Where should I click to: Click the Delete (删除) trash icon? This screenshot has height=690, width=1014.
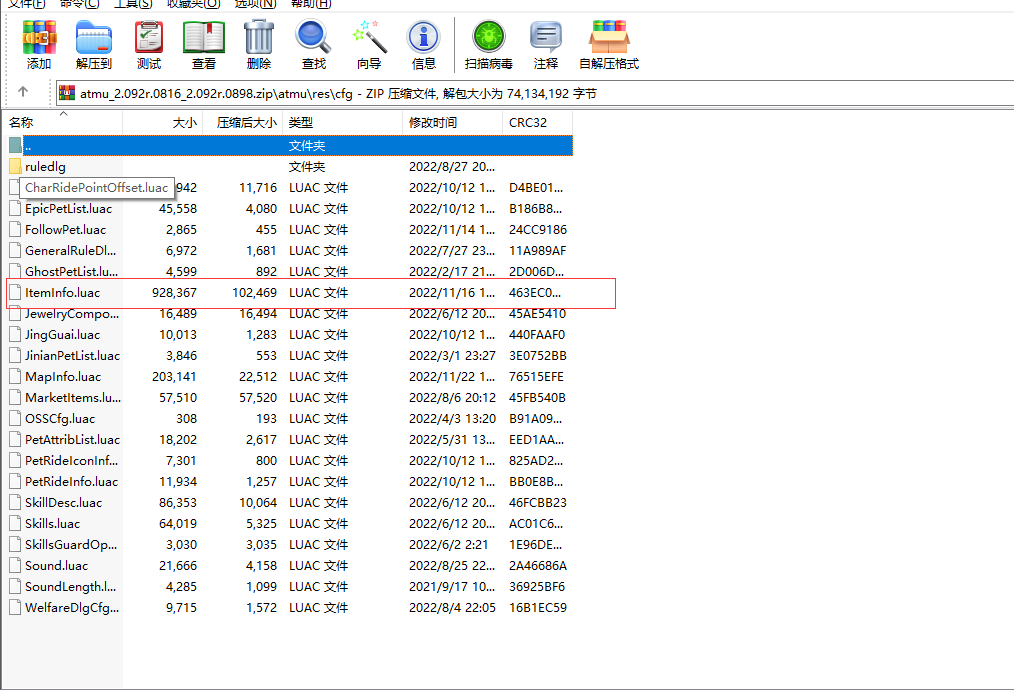[x=259, y=38]
